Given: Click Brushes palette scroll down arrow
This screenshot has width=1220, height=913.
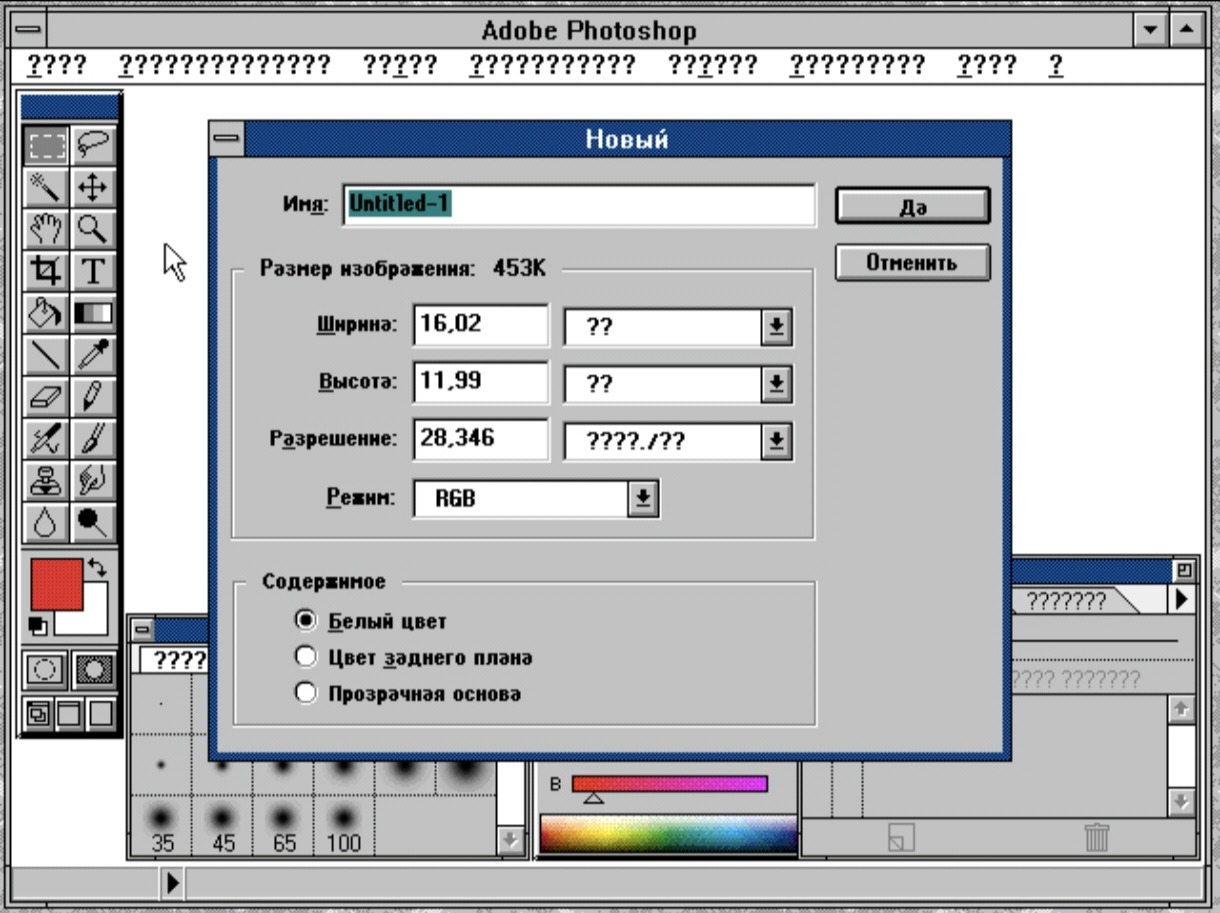Looking at the screenshot, I should coord(511,839).
